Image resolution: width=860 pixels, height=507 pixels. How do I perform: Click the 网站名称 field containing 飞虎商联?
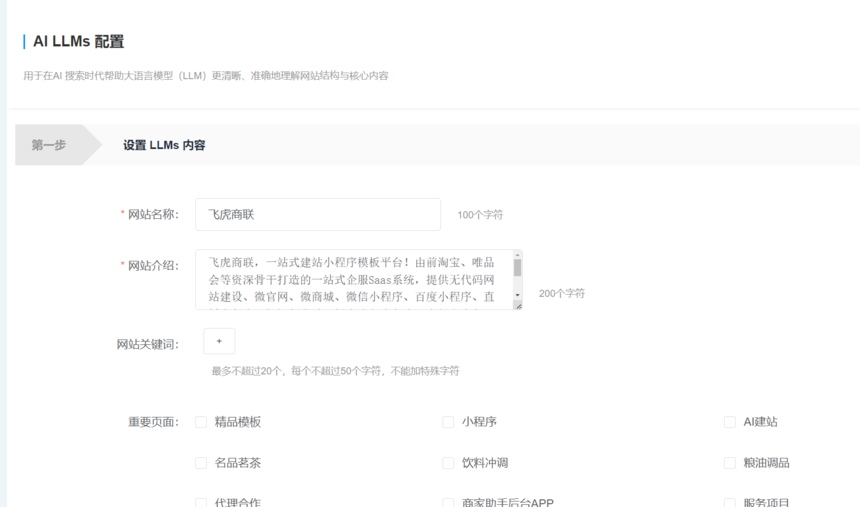coord(317,214)
